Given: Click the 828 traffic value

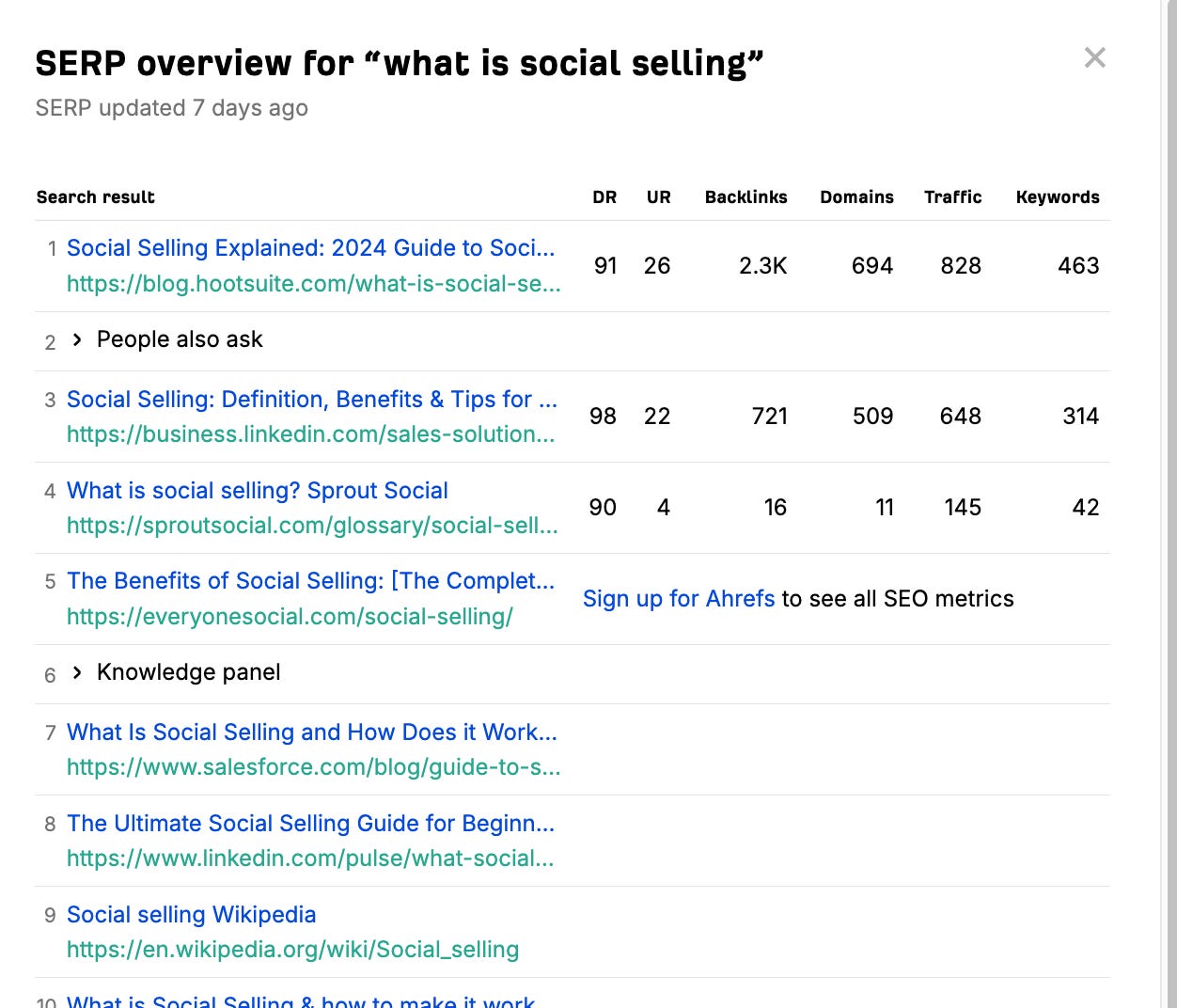Looking at the screenshot, I should click(x=961, y=266).
